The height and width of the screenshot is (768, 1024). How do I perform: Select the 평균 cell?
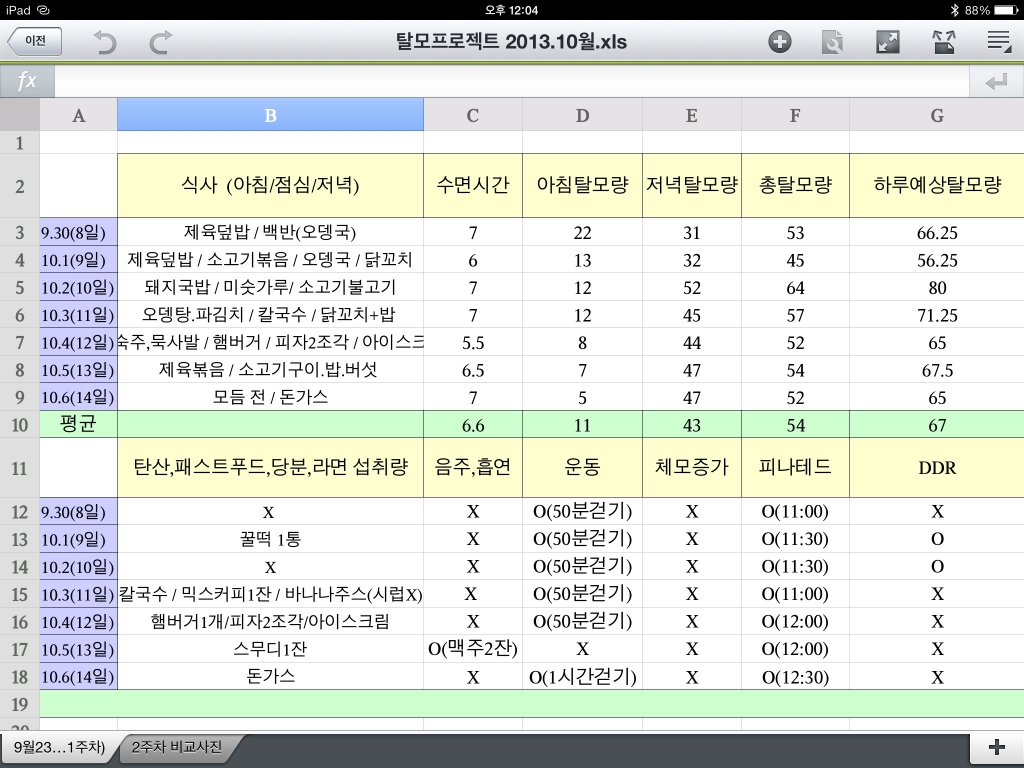(78, 424)
